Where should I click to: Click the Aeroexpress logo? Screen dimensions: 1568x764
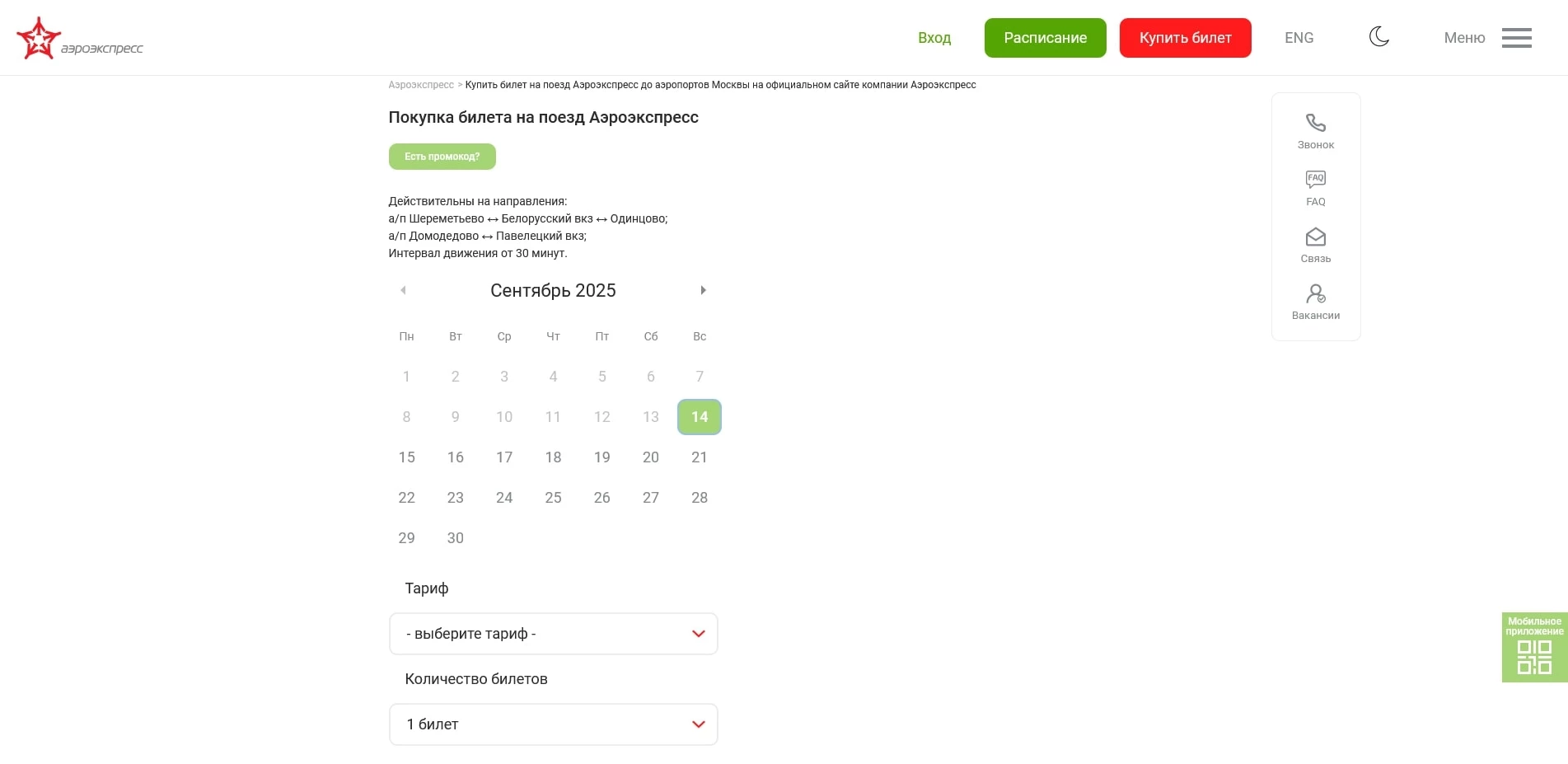coord(80,39)
